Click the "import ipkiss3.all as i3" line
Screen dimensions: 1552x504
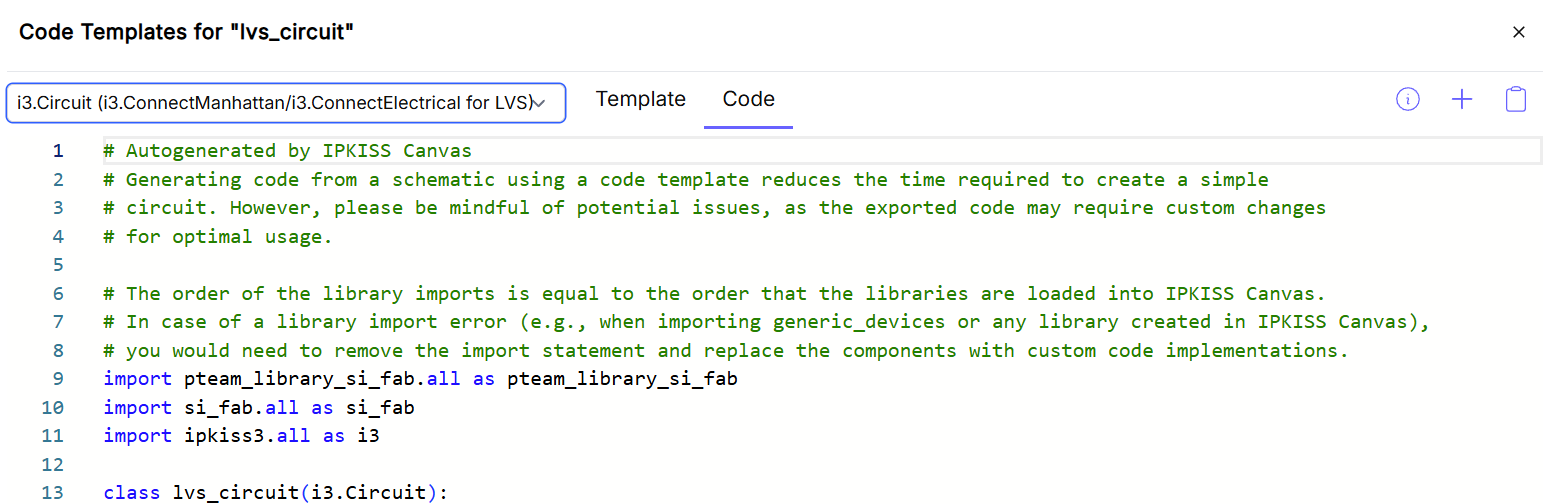click(241, 436)
